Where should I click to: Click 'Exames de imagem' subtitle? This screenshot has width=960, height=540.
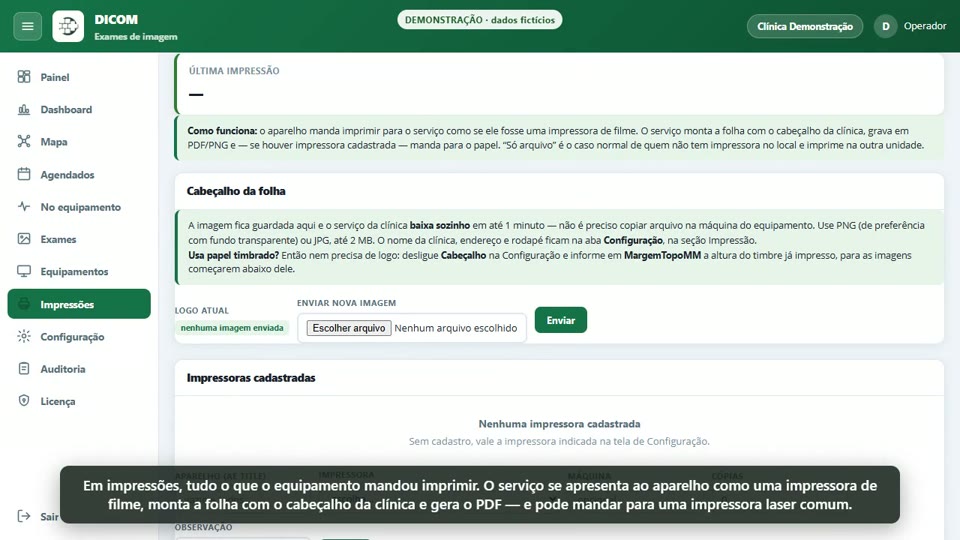click(136, 37)
